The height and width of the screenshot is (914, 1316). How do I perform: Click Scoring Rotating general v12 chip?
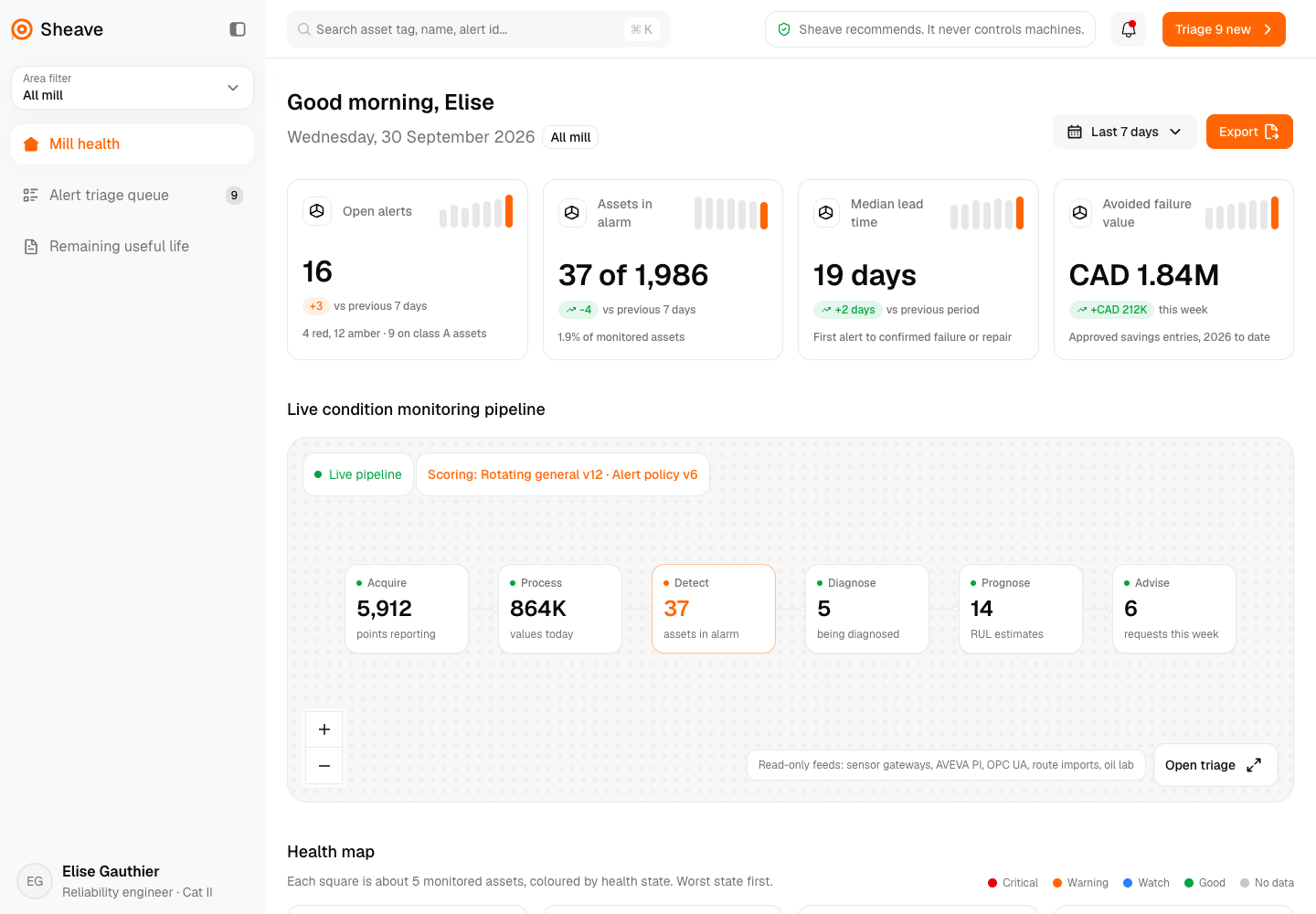(x=563, y=474)
